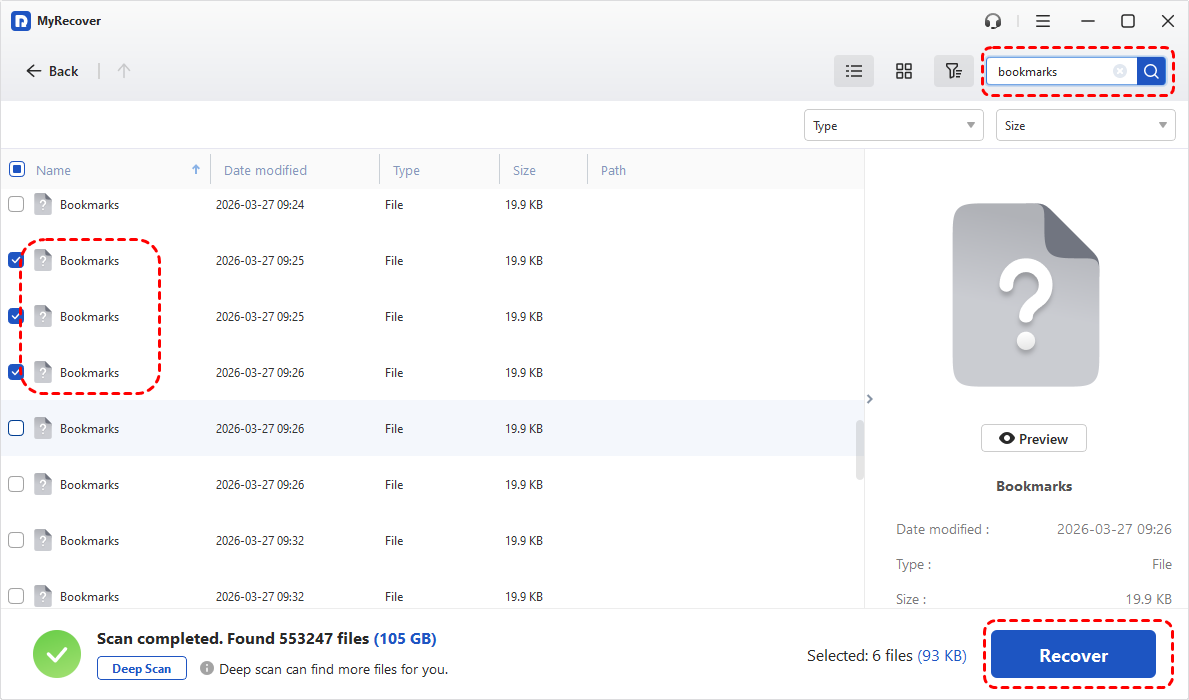Sort by Date modified column header

pos(265,170)
